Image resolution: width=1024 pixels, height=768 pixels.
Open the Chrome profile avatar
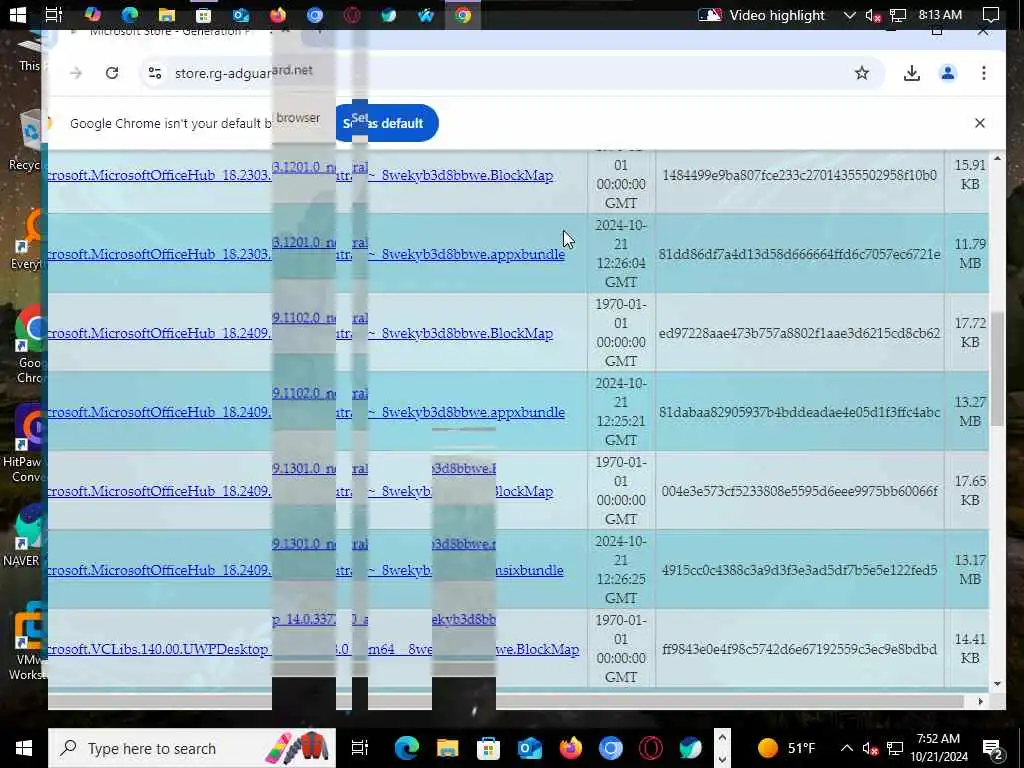coord(948,72)
